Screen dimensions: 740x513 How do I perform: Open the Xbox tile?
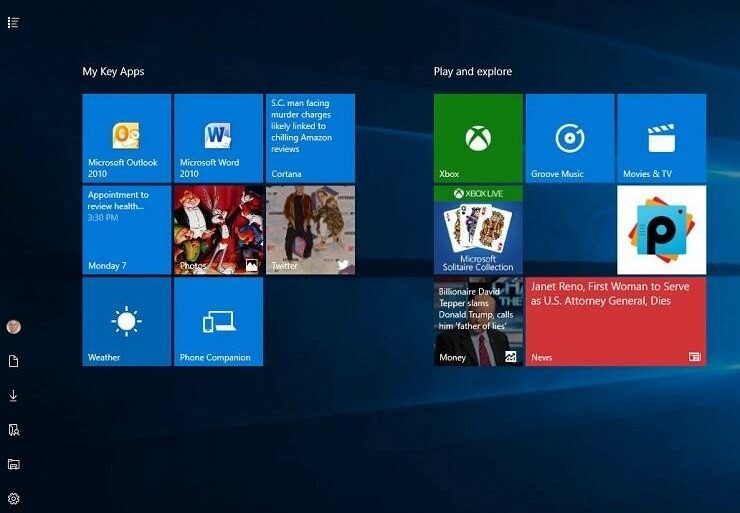point(478,138)
